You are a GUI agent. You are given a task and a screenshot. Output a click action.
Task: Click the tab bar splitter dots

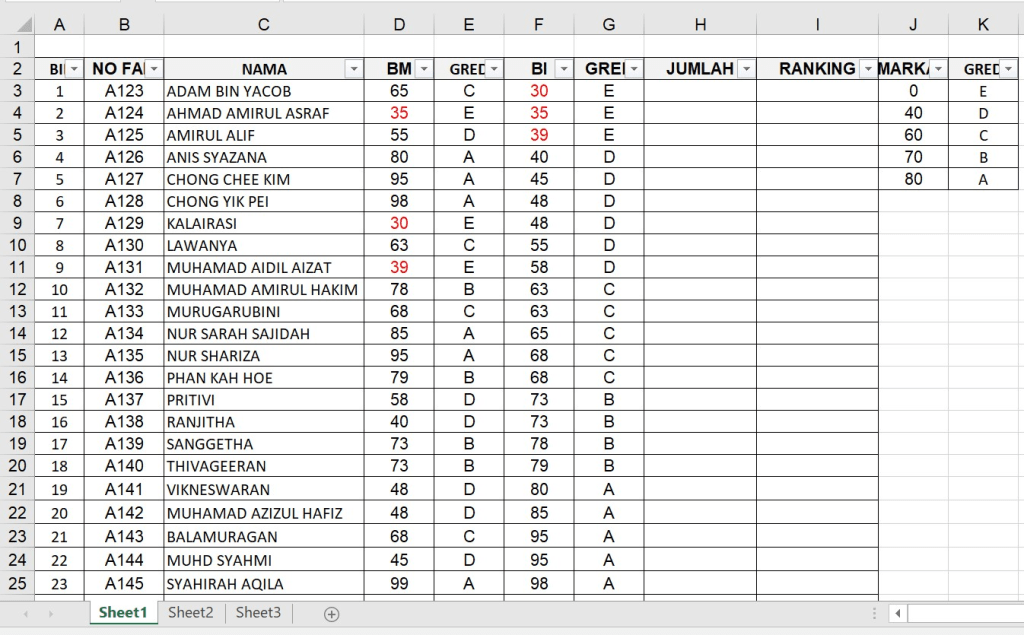[x=876, y=614]
